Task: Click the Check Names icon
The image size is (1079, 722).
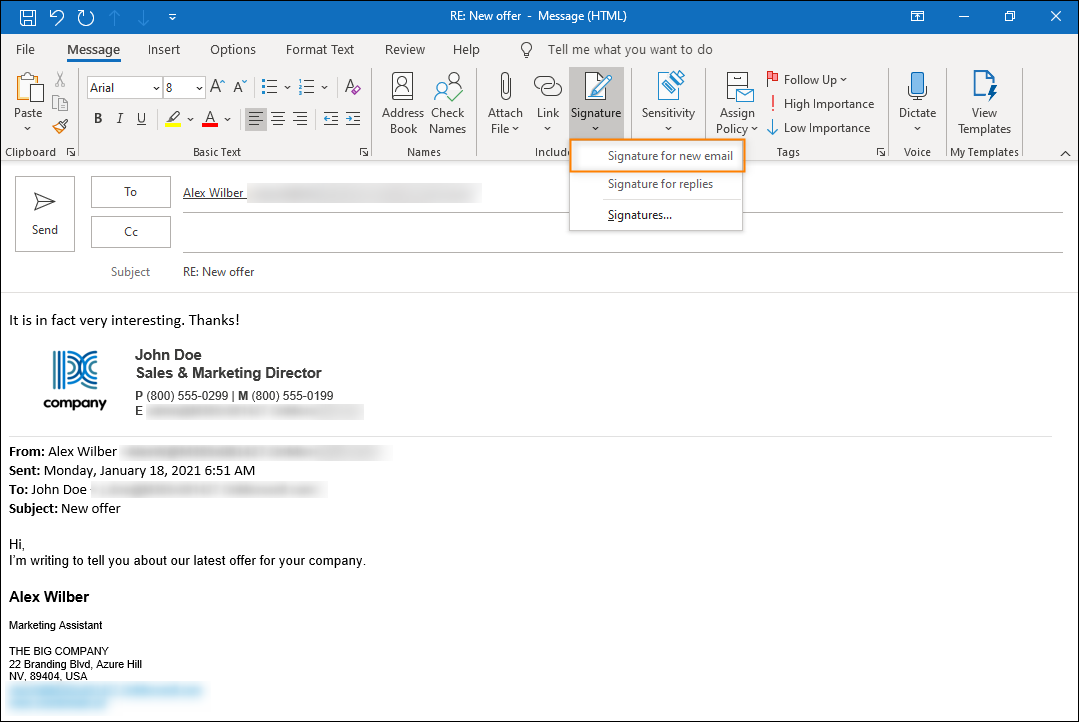Action: 447,100
